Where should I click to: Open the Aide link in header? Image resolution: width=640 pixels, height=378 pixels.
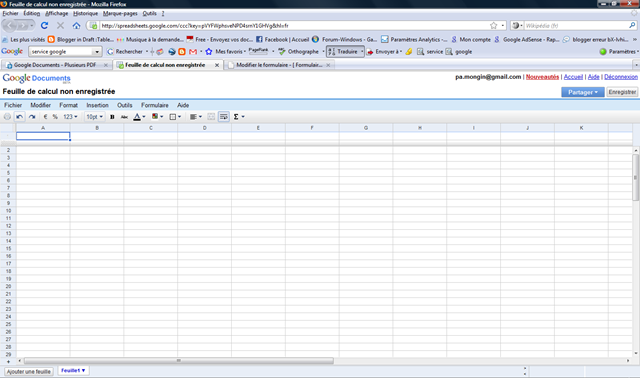point(593,77)
